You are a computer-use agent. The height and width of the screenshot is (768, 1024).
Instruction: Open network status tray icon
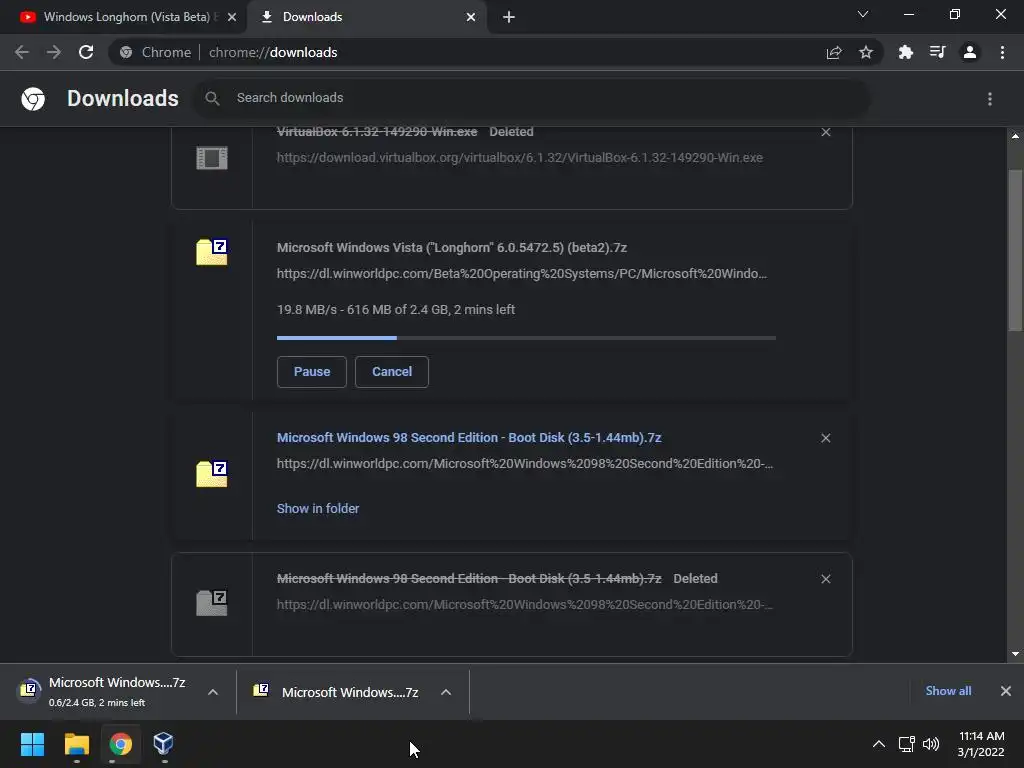906,744
